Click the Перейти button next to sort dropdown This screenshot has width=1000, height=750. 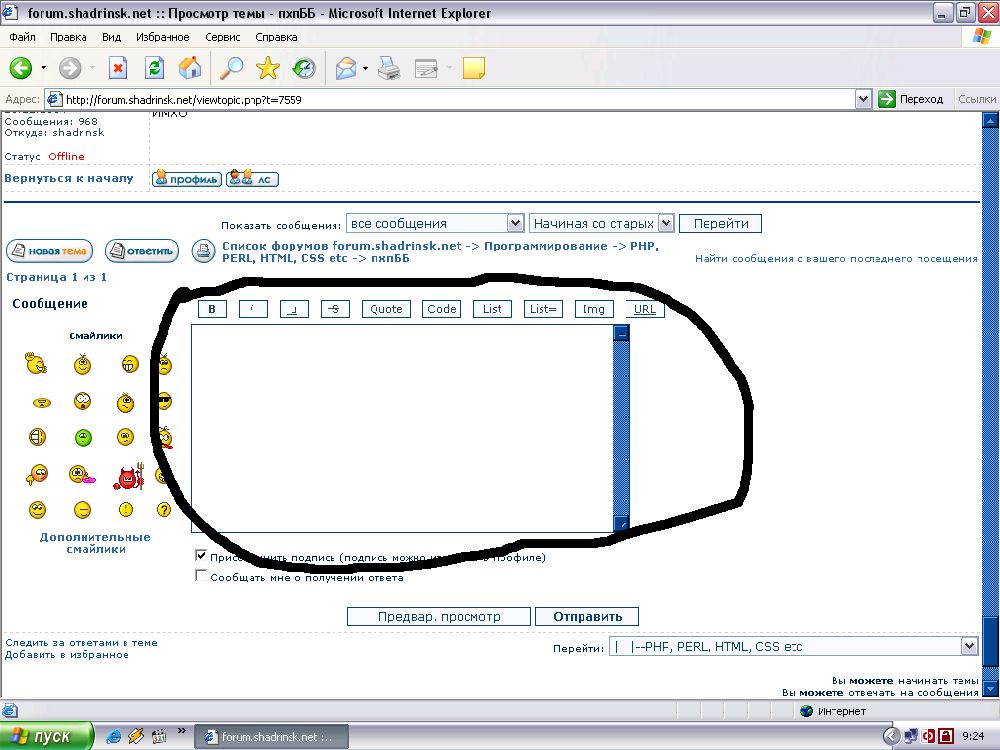[x=721, y=223]
